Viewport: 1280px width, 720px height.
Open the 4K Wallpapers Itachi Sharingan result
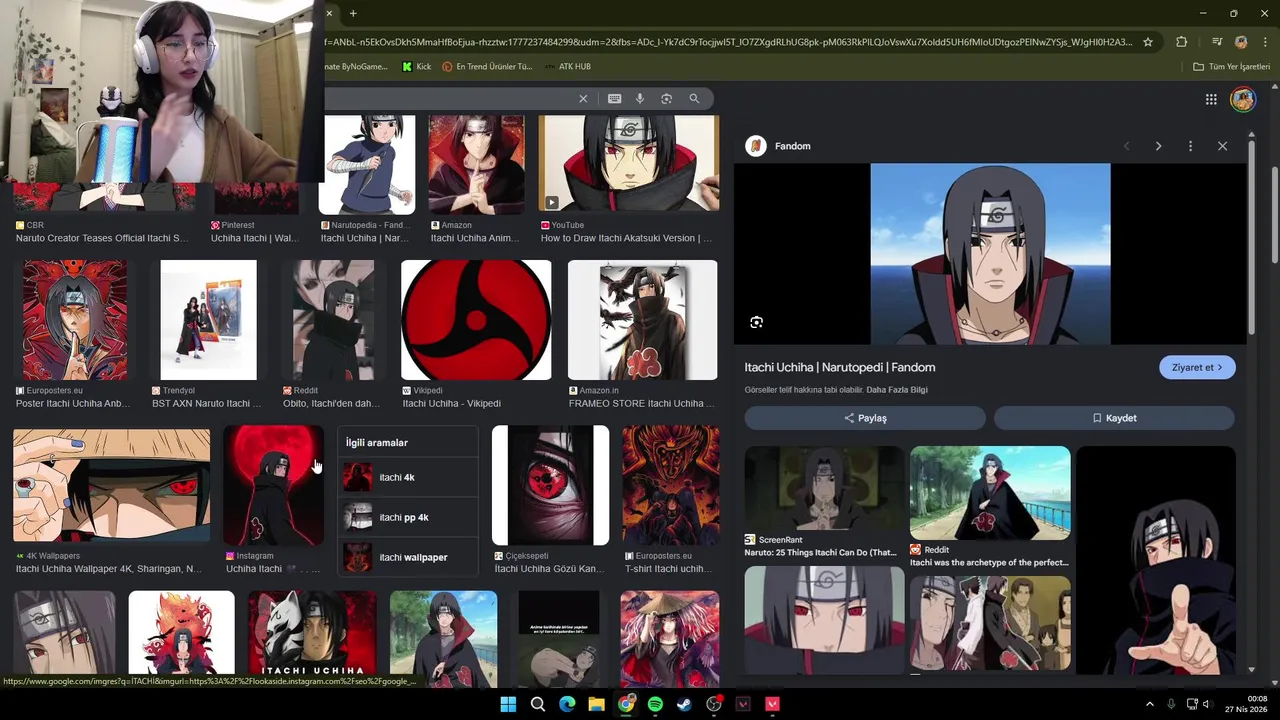click(x=112, y=486)
